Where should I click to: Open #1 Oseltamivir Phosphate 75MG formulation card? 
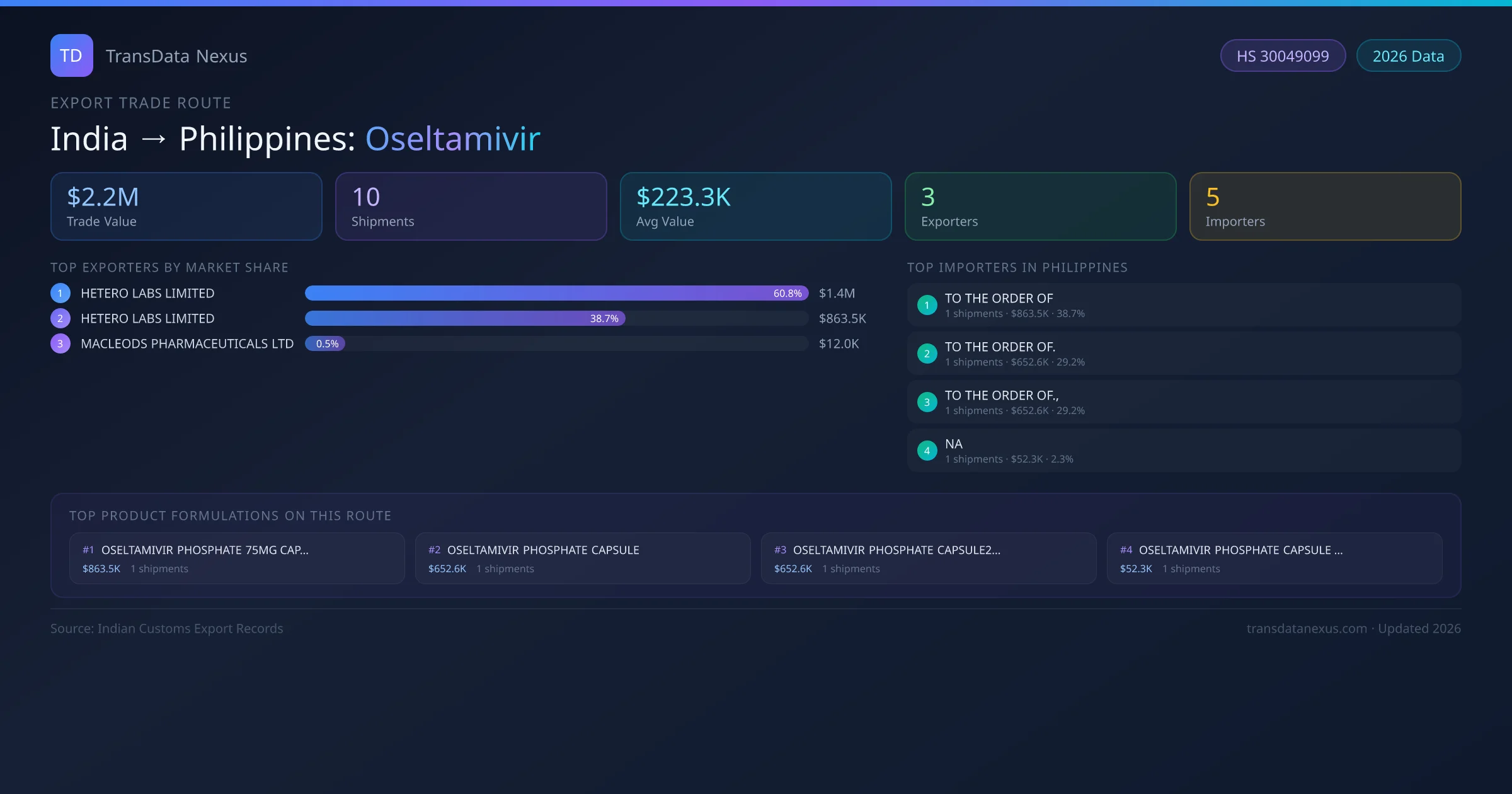237,558
